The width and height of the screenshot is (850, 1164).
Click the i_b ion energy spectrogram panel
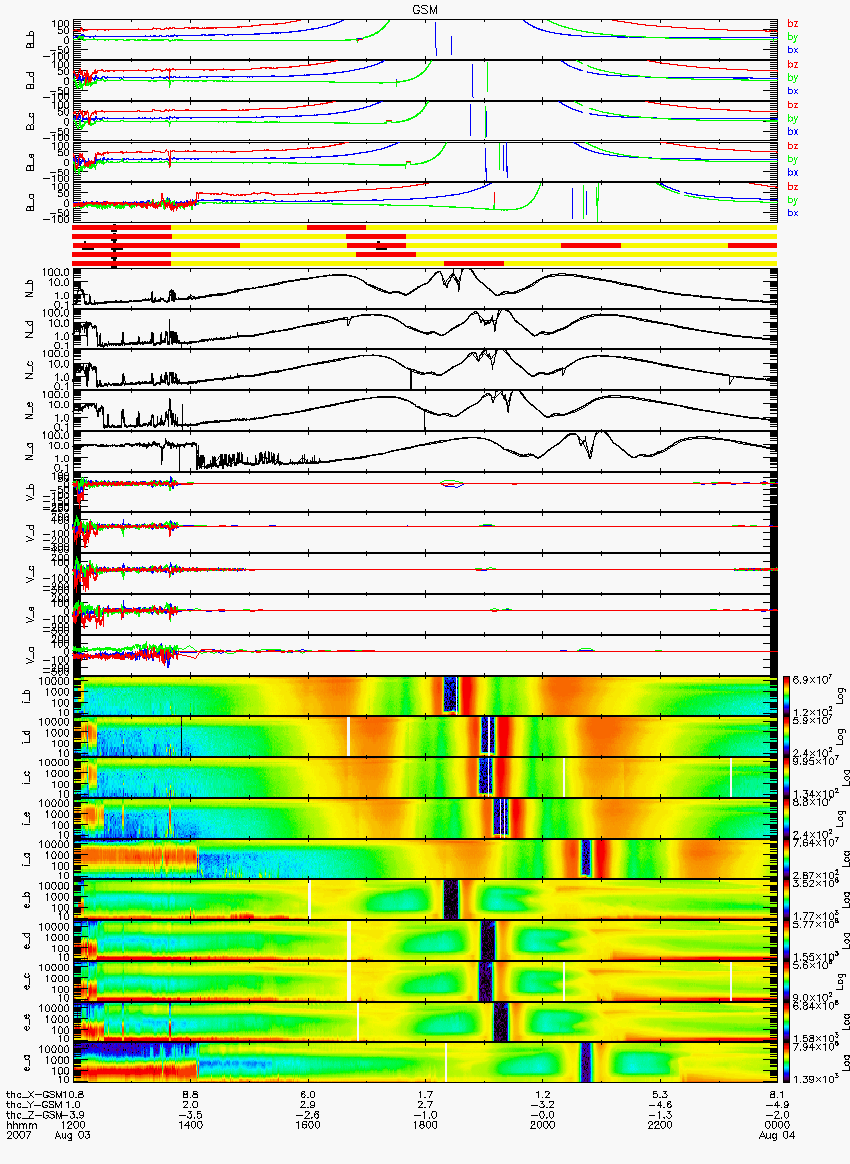point(425,696)
